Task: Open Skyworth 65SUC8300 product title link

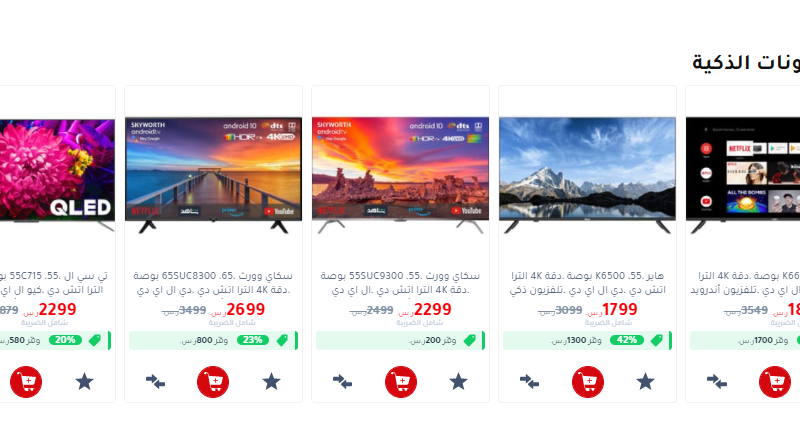Action: pos(213,283)
